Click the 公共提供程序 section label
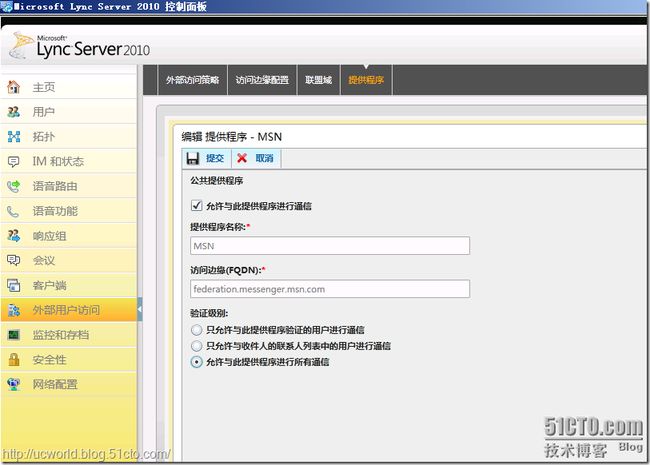Viewport: 650px width, 465px height. click(217, 181)
